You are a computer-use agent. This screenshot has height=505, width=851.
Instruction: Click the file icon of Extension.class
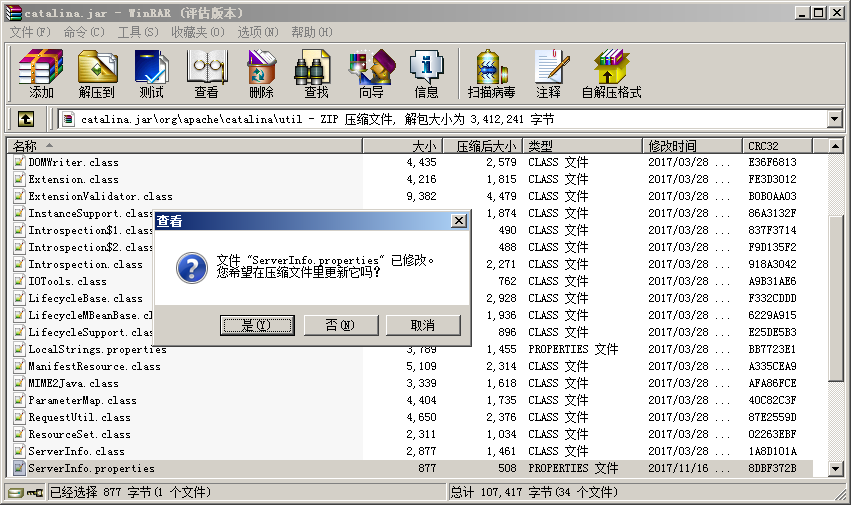pos(20,179)
